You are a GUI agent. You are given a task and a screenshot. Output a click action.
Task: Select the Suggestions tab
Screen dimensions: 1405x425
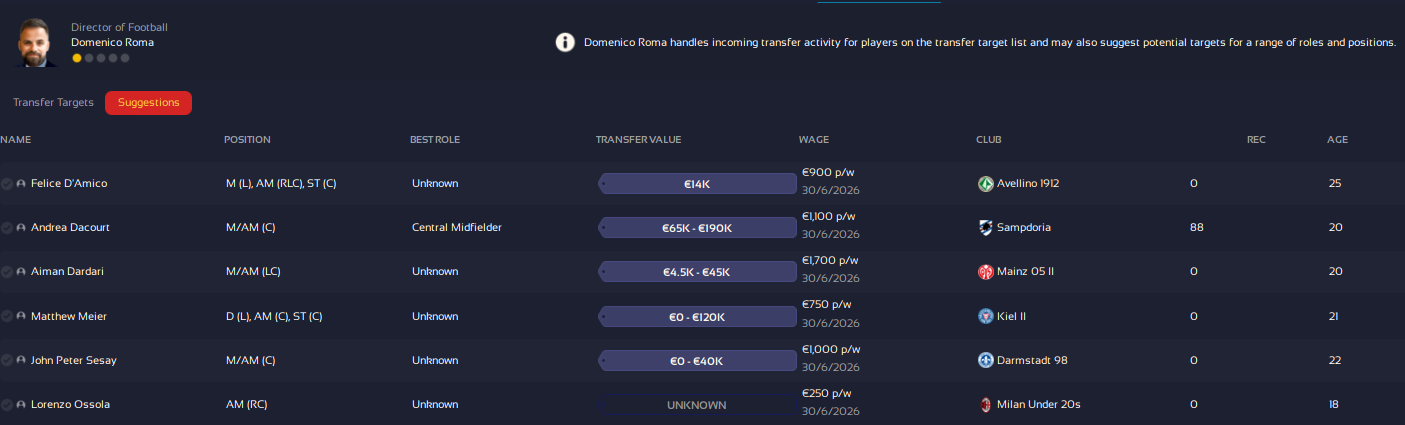[148, 103]
